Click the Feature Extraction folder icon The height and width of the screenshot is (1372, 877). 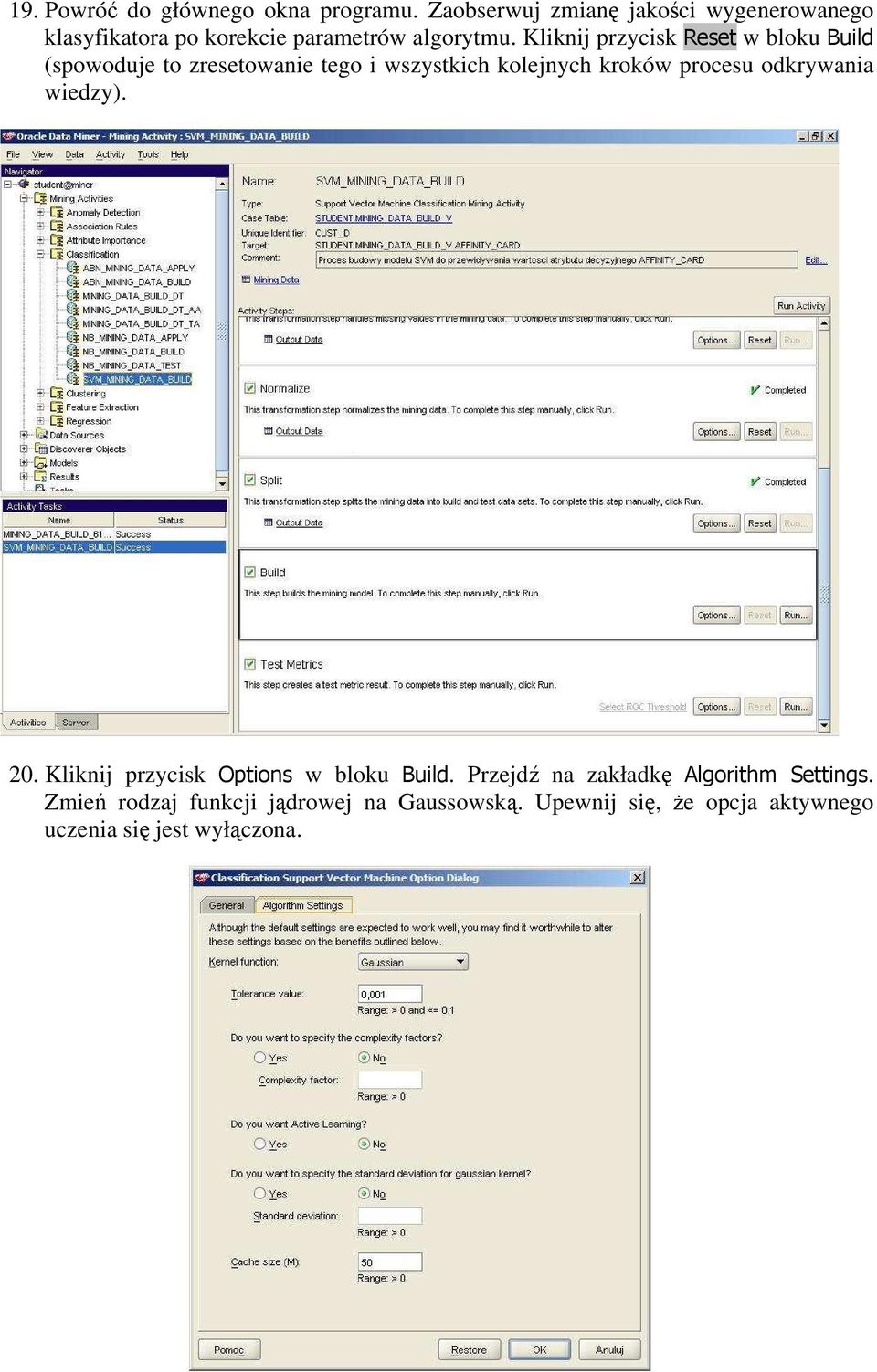(57, 407)
